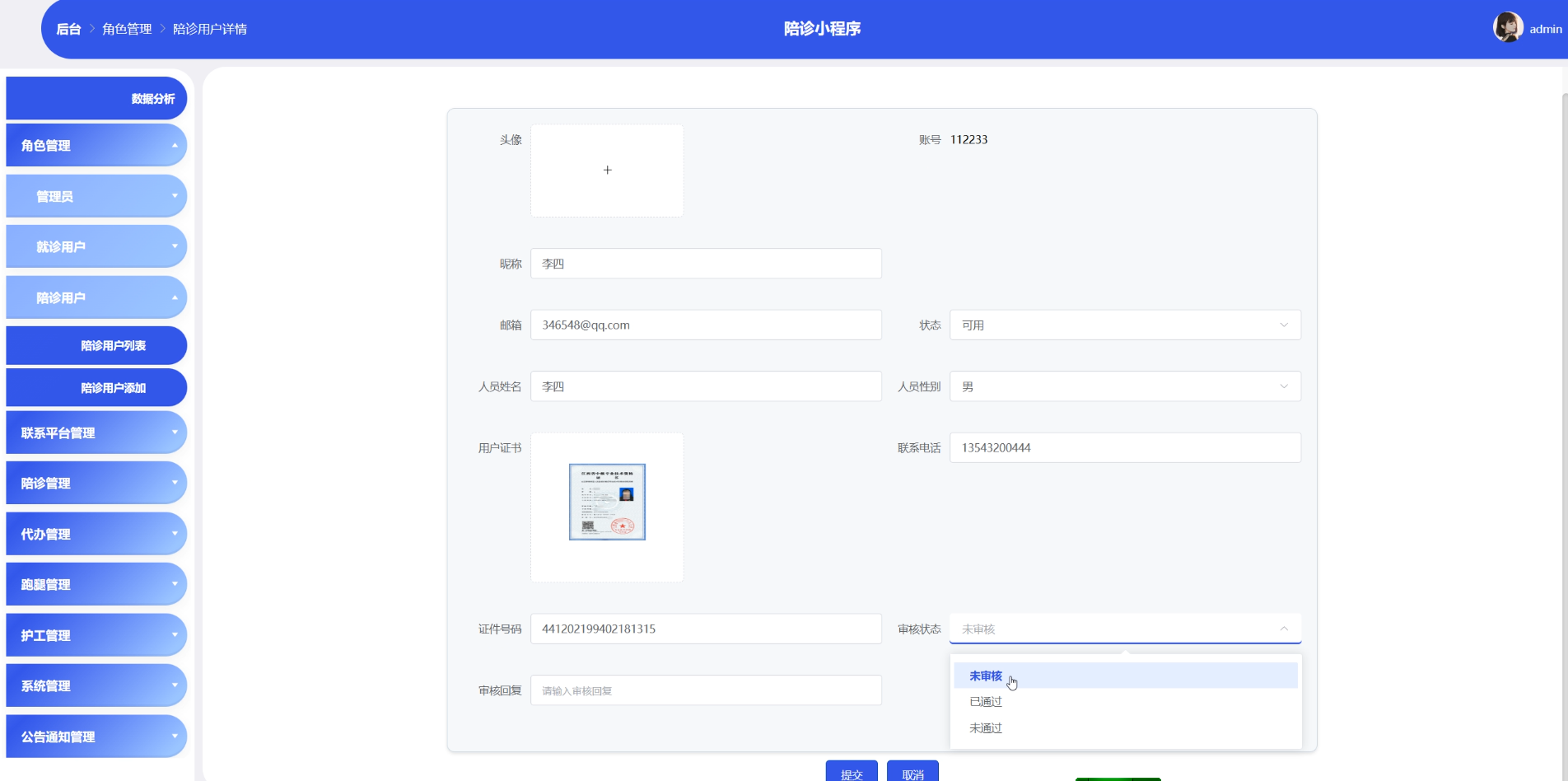Click the 用户证书 field label
Image resolution: width=1568 pixels, height=781 pixels.
point(500,447)
